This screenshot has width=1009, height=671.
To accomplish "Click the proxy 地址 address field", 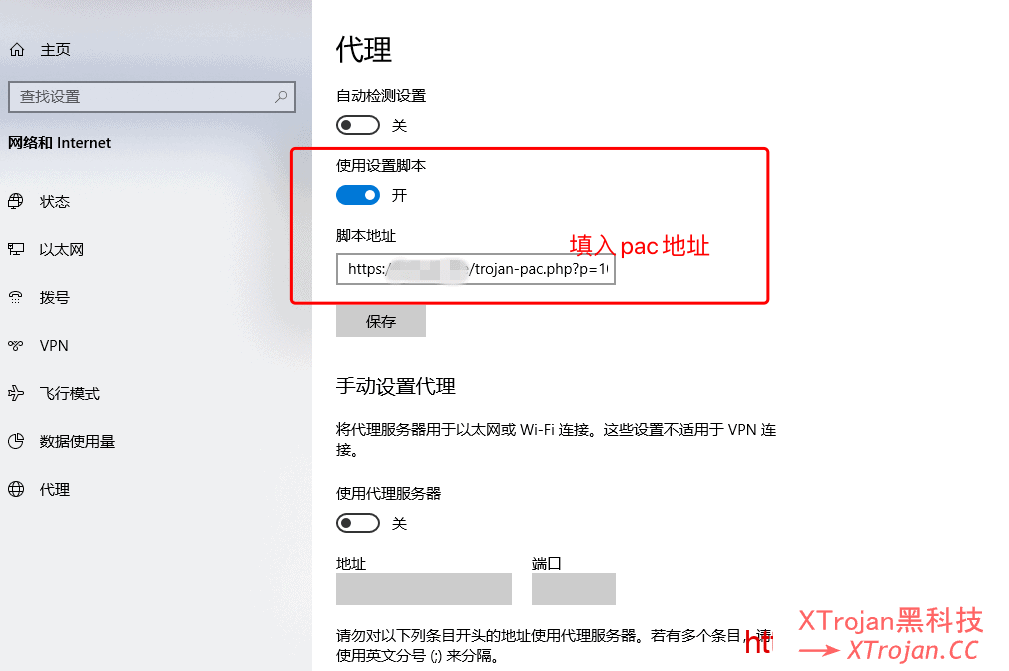I will point(424,589).
